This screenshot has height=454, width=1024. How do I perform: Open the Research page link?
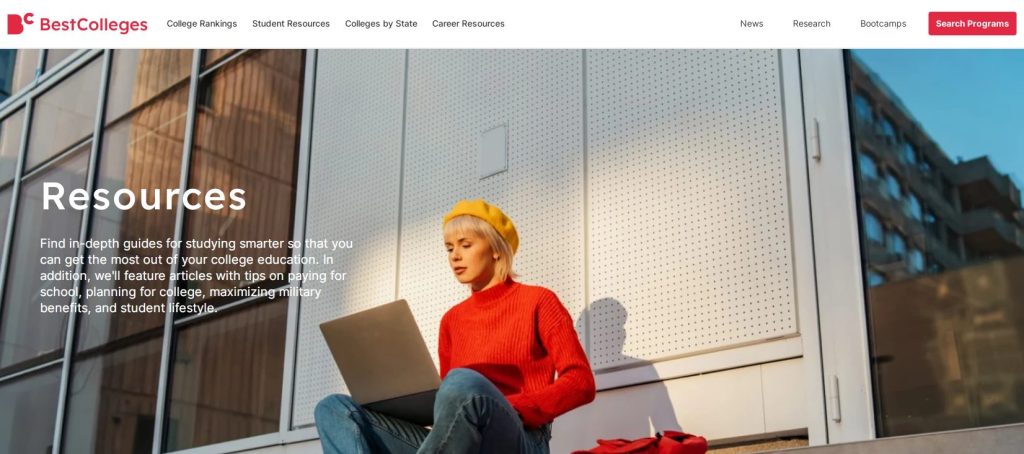pyautogui.click(x=812, y=24)
